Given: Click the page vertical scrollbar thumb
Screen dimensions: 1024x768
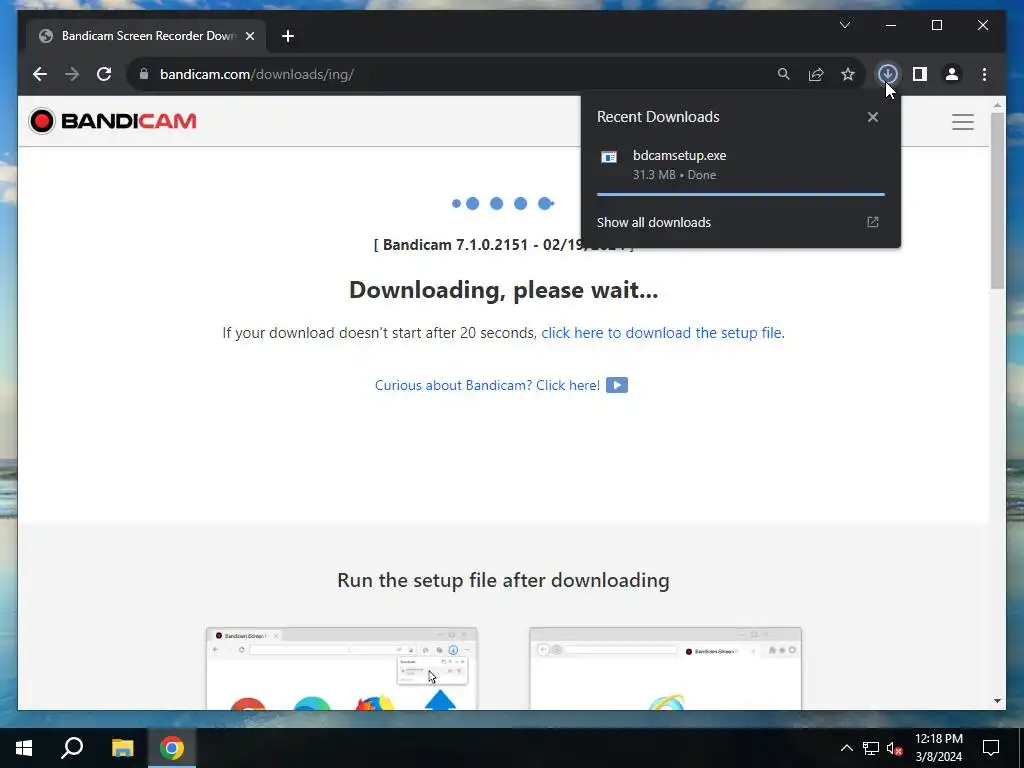Looking at the screenshot, I should (x=997, y=200).
